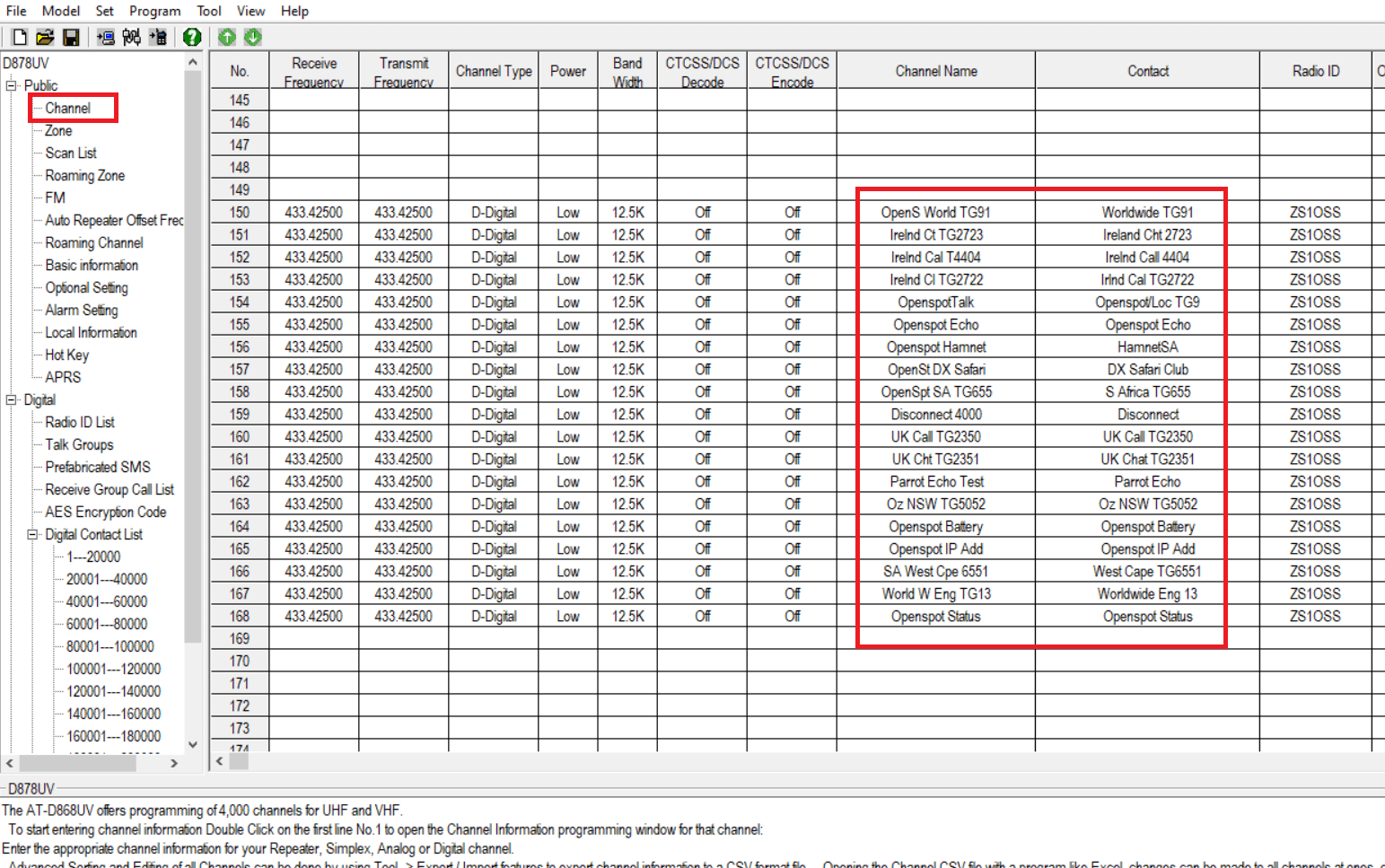1385x868 pixels.
Task: Collapse the Digital Contact List node
Action: (33, 534)
